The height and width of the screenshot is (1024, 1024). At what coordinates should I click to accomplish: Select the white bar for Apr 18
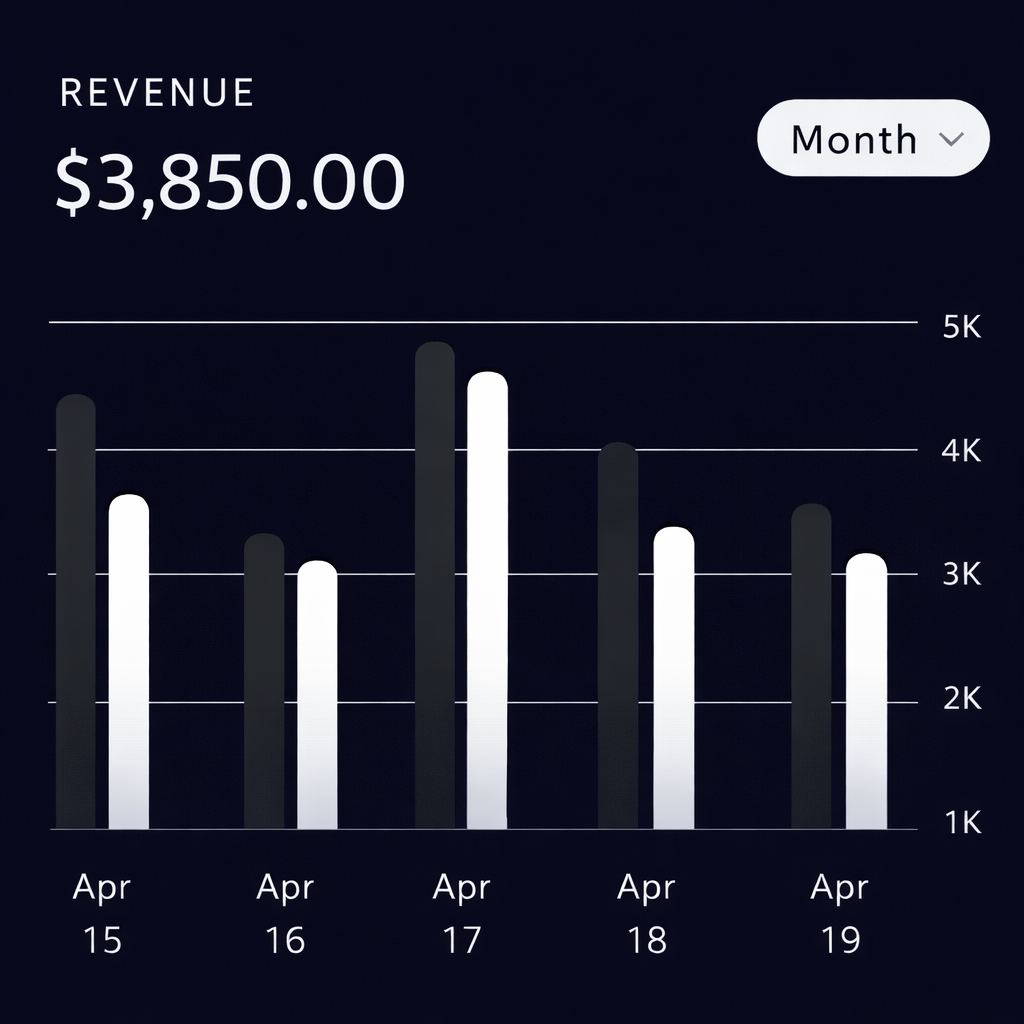(x=673, y=678)
